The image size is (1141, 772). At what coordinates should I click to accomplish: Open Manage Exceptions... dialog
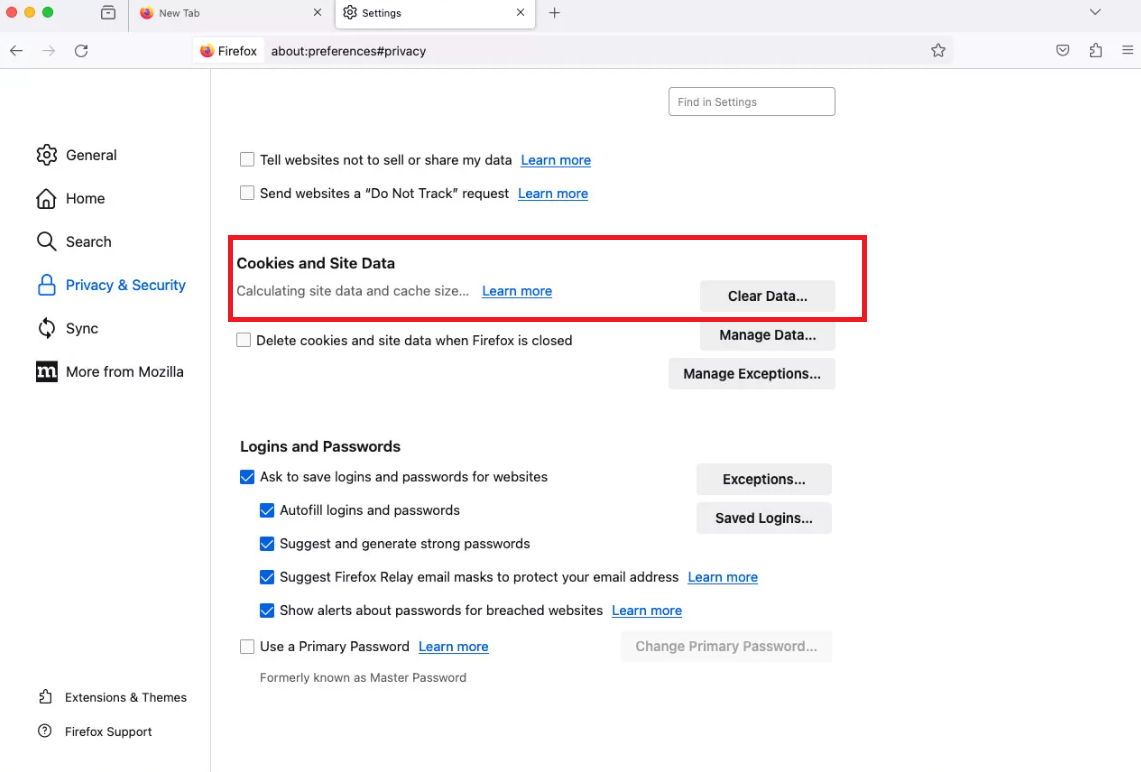752,373
